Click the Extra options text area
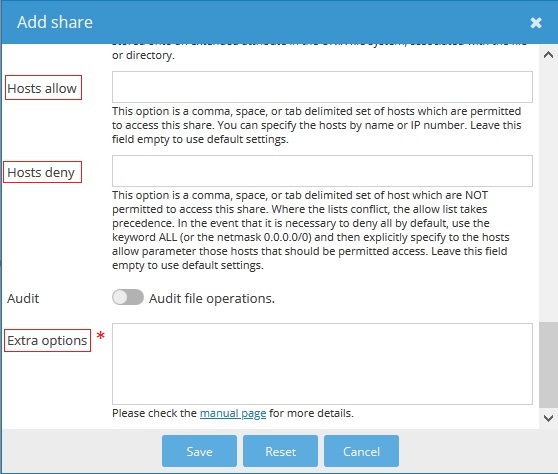 (322, 364)
